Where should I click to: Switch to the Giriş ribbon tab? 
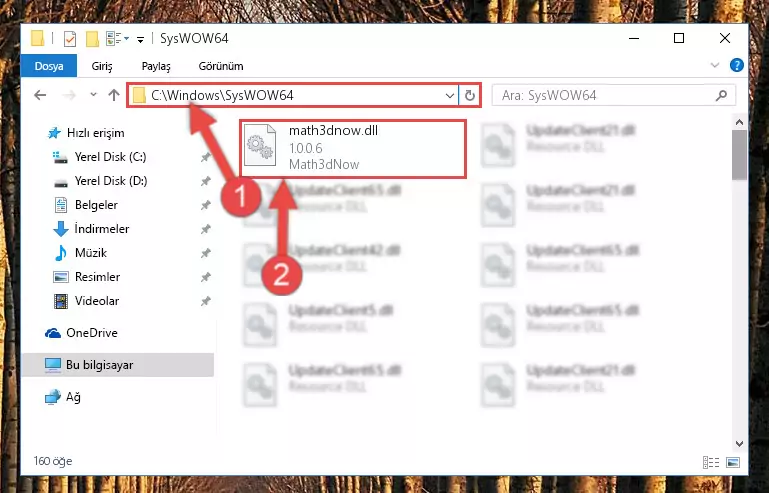pyautogui.click(x=102, y=66)
